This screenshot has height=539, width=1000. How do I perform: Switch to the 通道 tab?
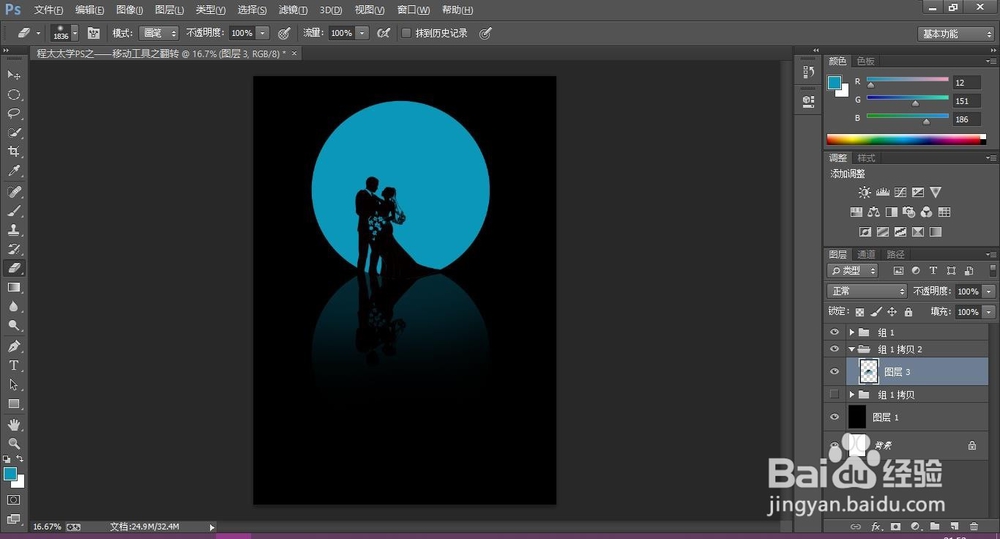point(866,255)
